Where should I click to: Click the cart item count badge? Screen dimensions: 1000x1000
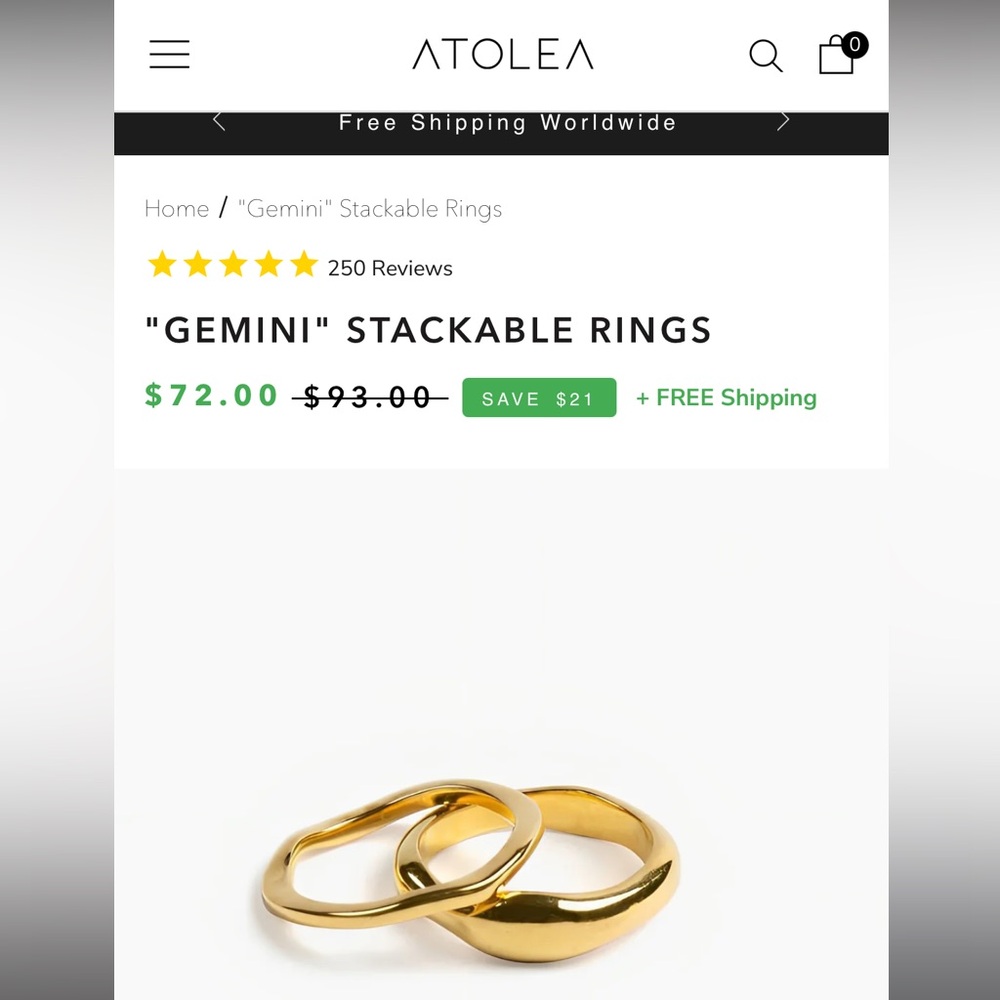[x=855, y=43]
